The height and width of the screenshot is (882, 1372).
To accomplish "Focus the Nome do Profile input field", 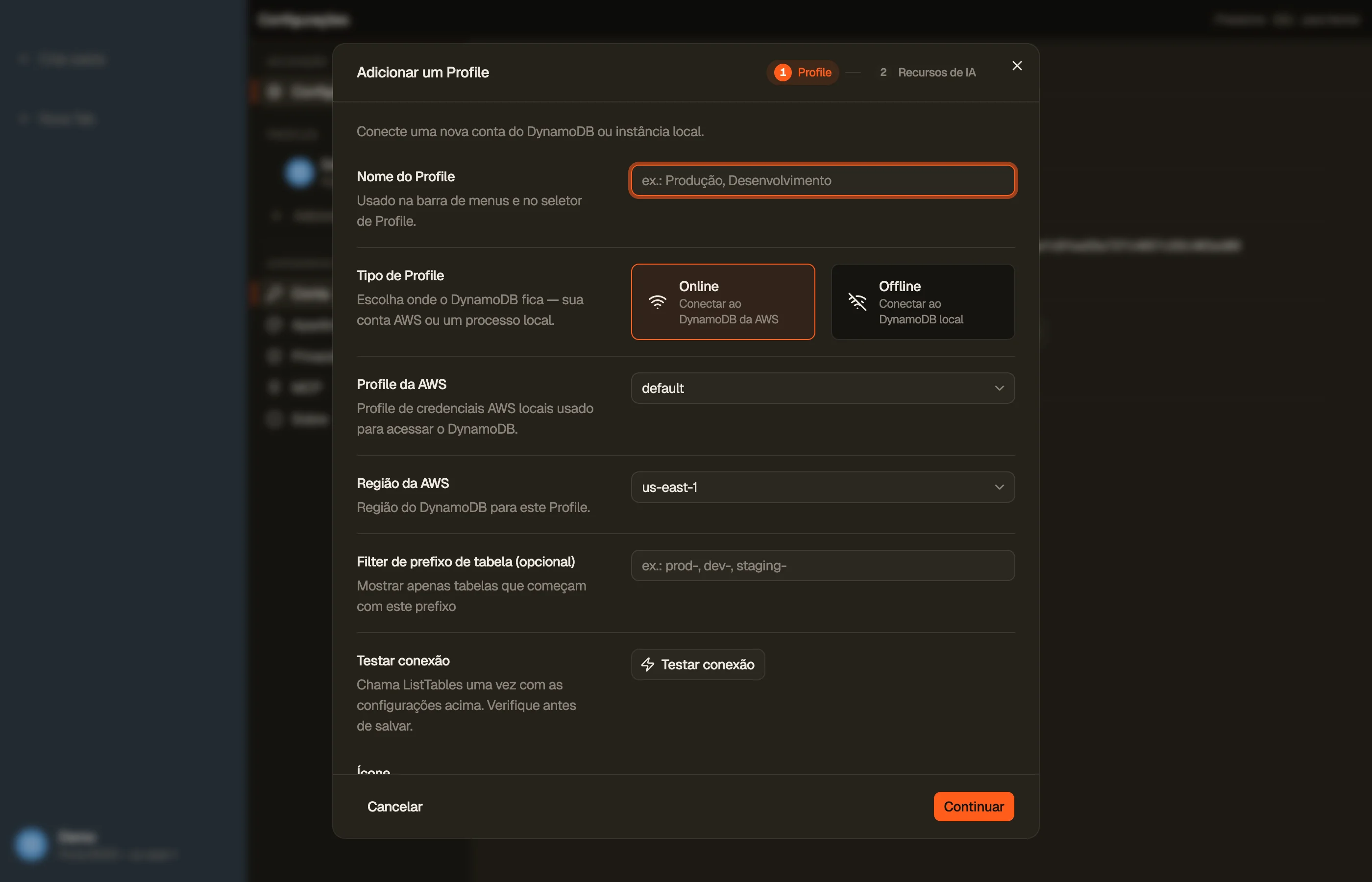I will tap(822, 181).
